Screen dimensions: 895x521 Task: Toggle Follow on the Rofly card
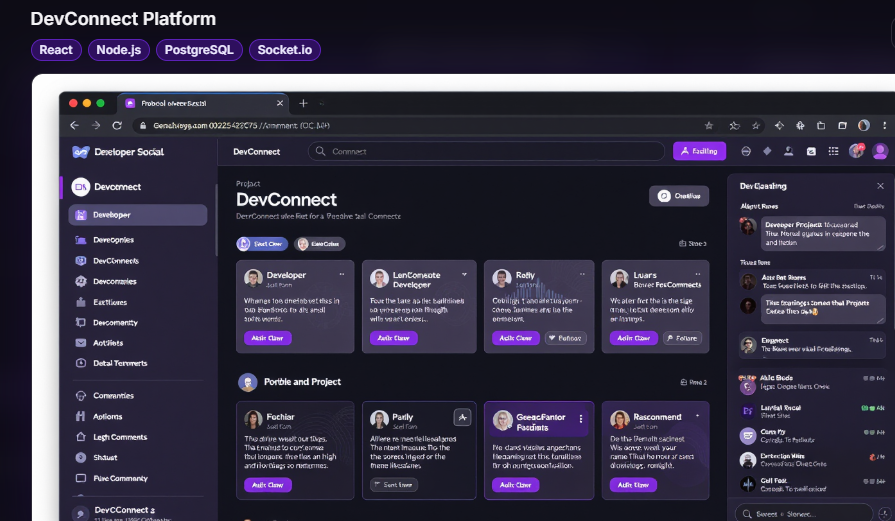565,338
